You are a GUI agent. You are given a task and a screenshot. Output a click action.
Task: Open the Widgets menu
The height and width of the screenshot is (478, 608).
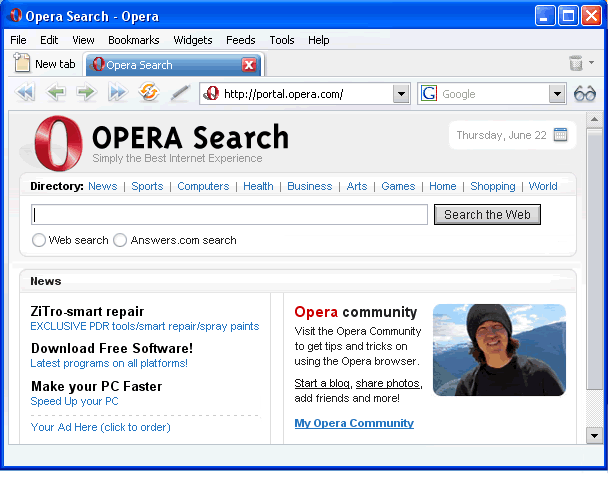(x=193, y=40)
